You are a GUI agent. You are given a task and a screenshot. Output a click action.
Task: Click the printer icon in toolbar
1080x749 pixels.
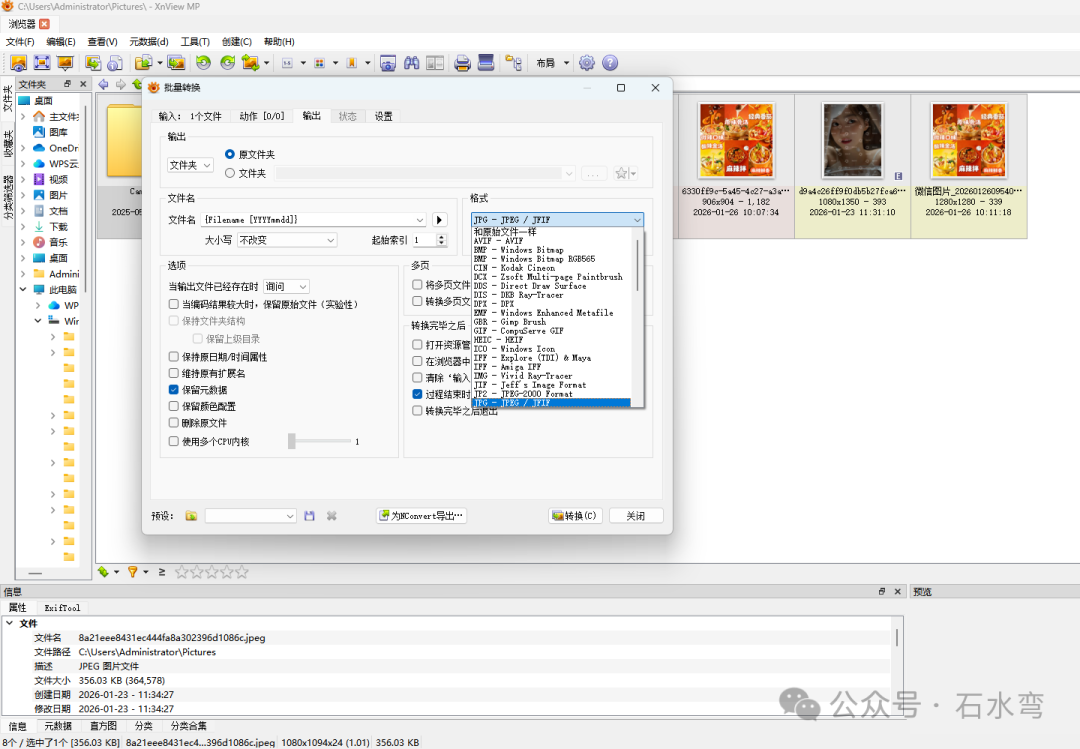[x=462, y=63]
